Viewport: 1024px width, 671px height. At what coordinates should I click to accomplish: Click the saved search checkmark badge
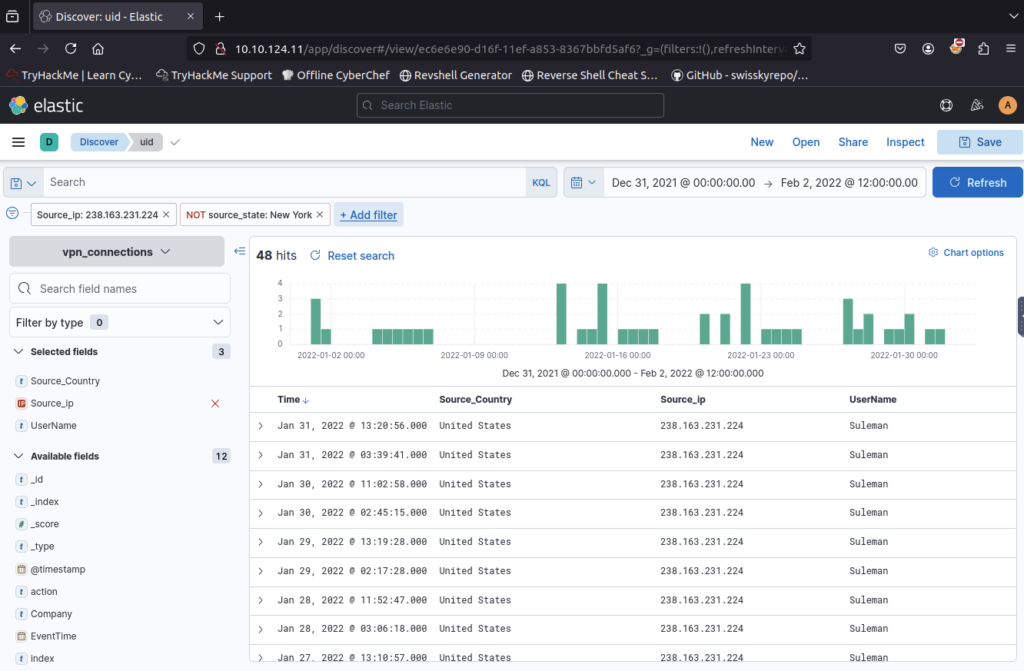(x=175, y=142)
